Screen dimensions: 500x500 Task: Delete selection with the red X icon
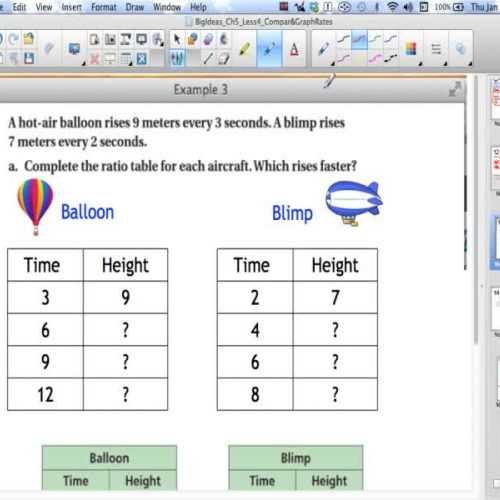click(94, 59)
